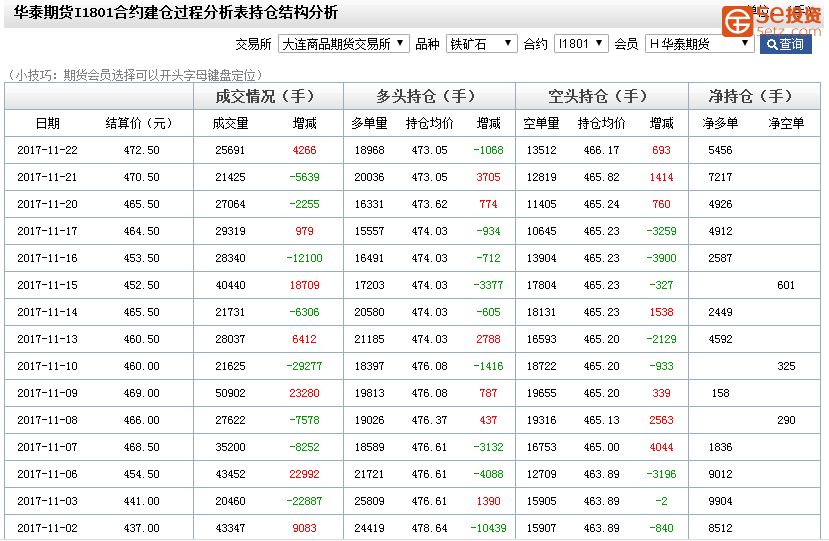
Task: Click net short value 325
Action: coord(786,366)
